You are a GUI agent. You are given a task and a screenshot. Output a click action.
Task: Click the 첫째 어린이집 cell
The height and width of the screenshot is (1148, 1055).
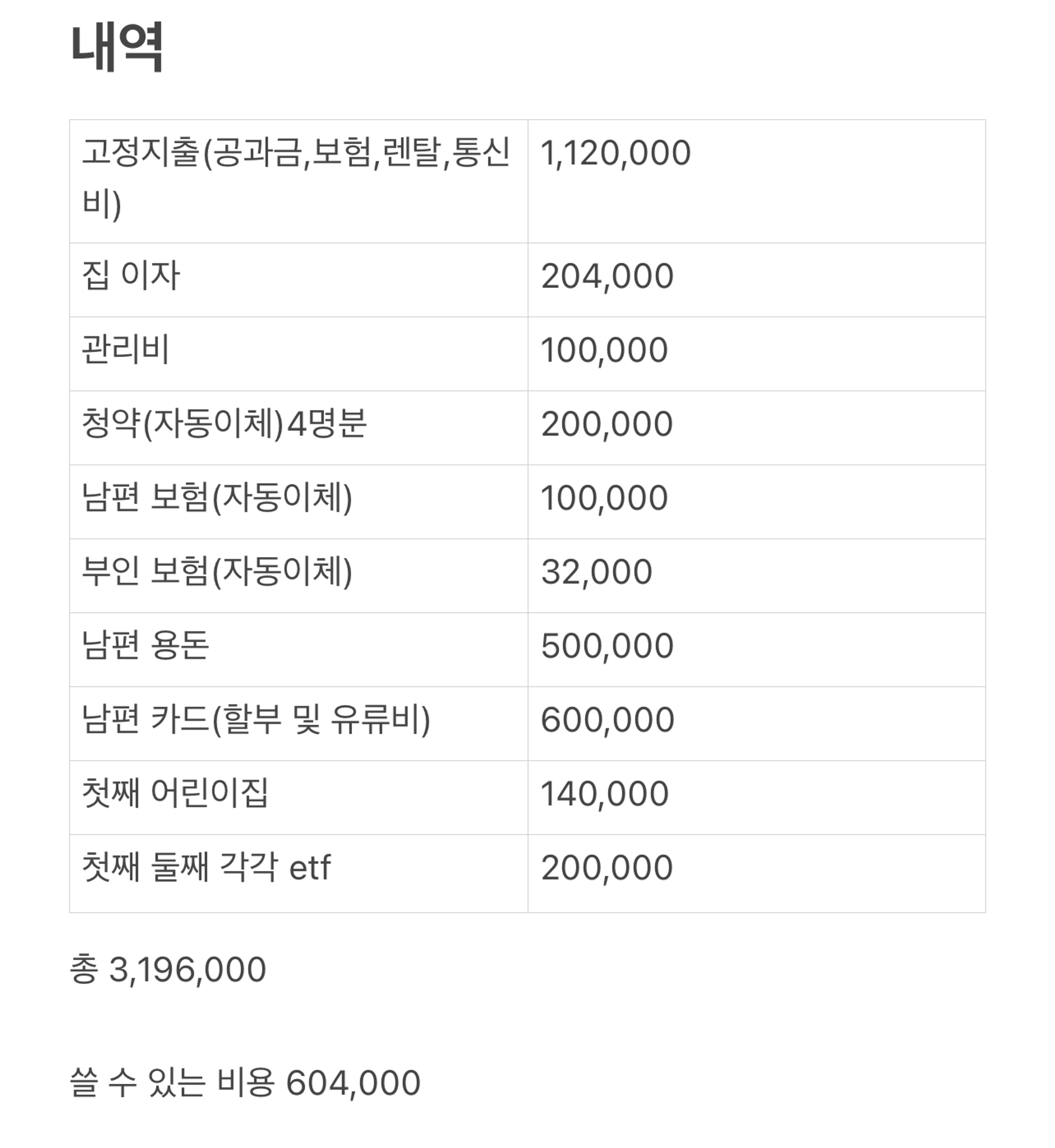(299, 797)
